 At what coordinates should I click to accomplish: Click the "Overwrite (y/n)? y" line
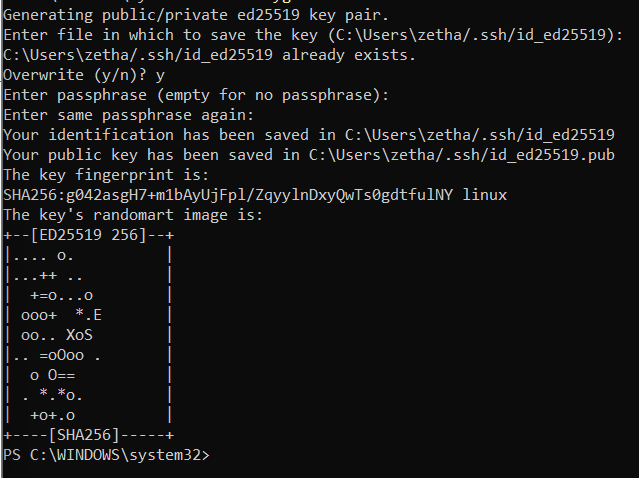[85, 75]
